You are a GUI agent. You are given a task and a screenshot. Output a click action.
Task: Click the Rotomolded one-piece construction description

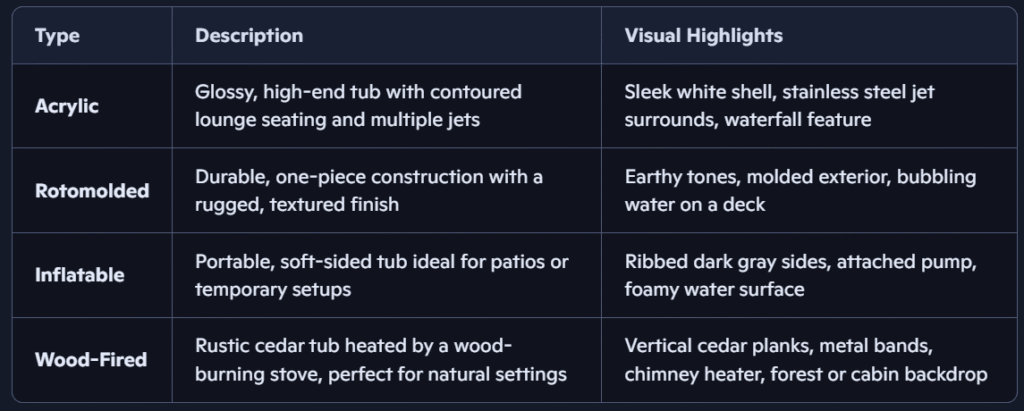click(368, 191)
